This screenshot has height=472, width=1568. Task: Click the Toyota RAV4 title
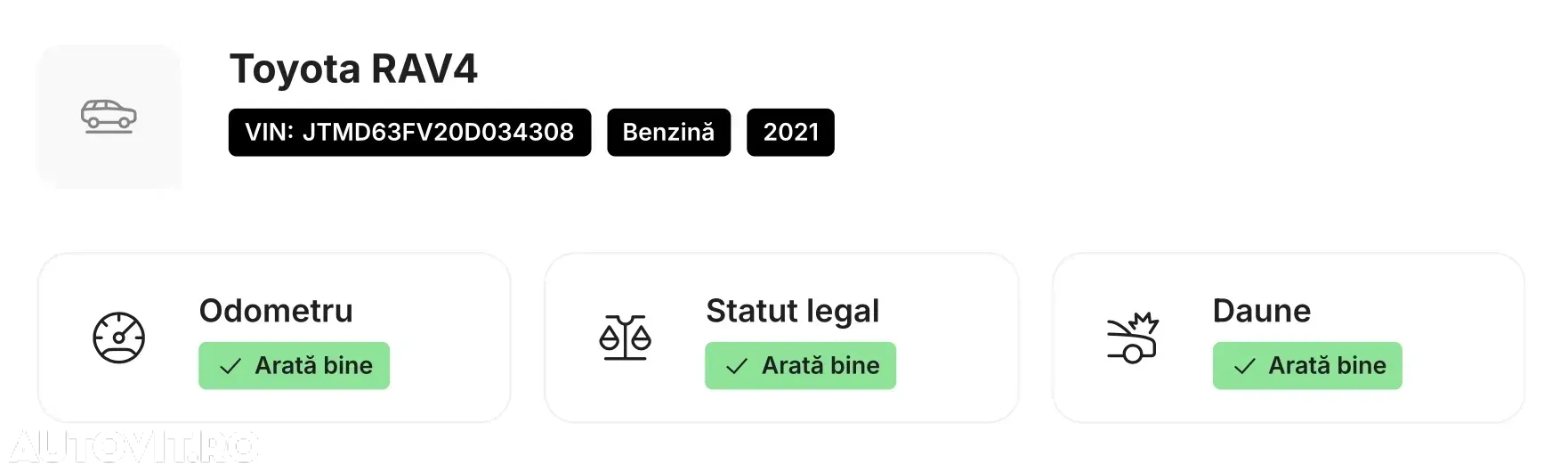353,69
